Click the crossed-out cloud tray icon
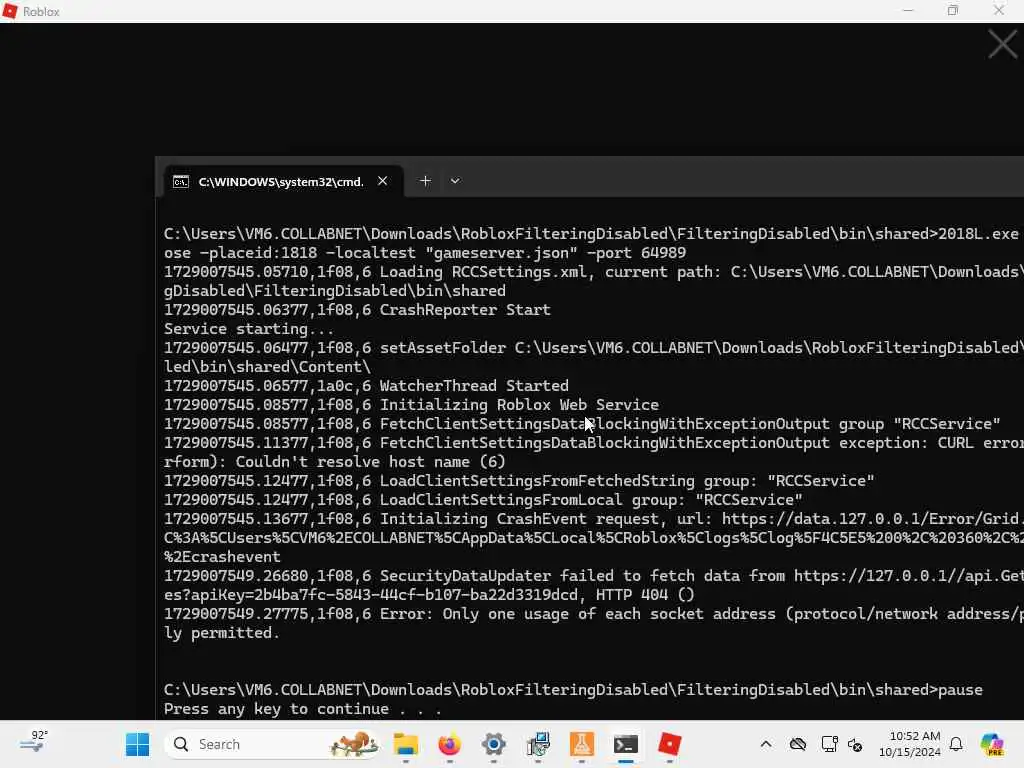The width and height of the screenshot is (1024, 768). coord(797,744)
